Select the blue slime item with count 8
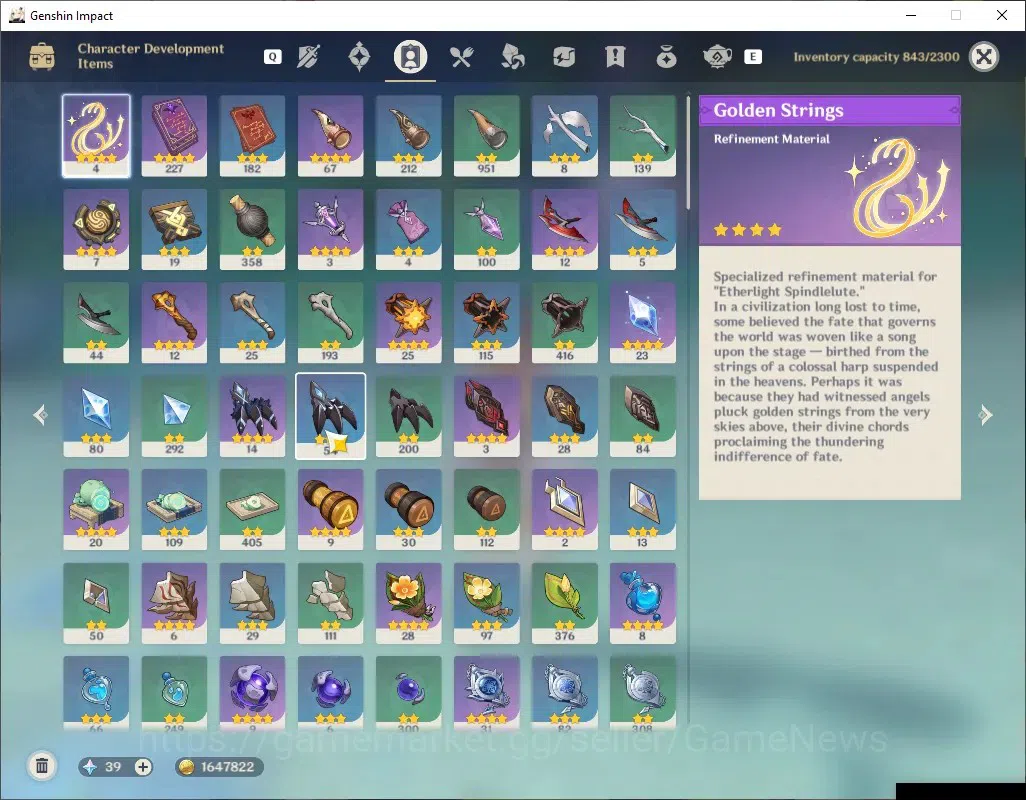This screenshot has height=800, width=1026. tap(643, 603)
